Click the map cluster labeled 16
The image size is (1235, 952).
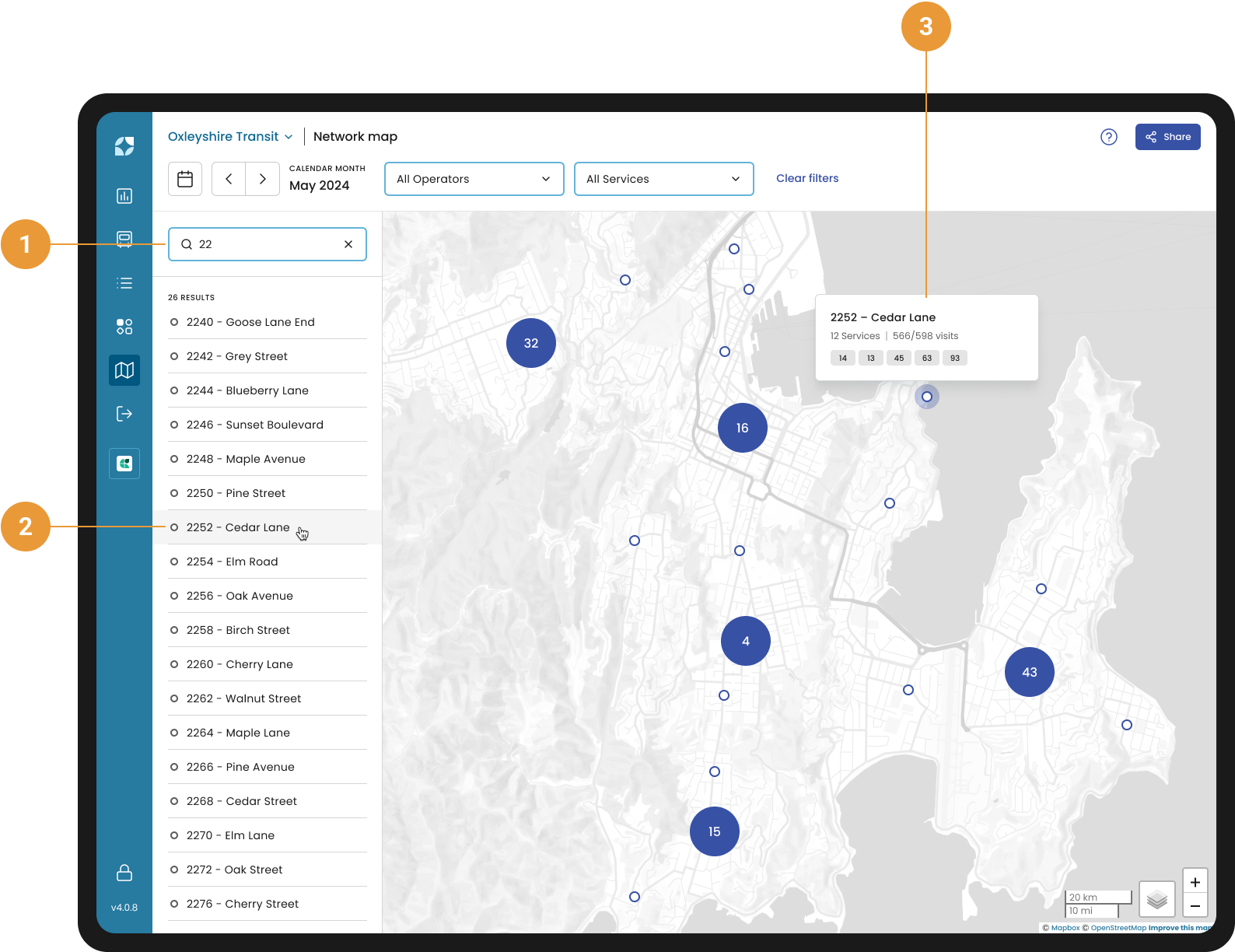743,428
